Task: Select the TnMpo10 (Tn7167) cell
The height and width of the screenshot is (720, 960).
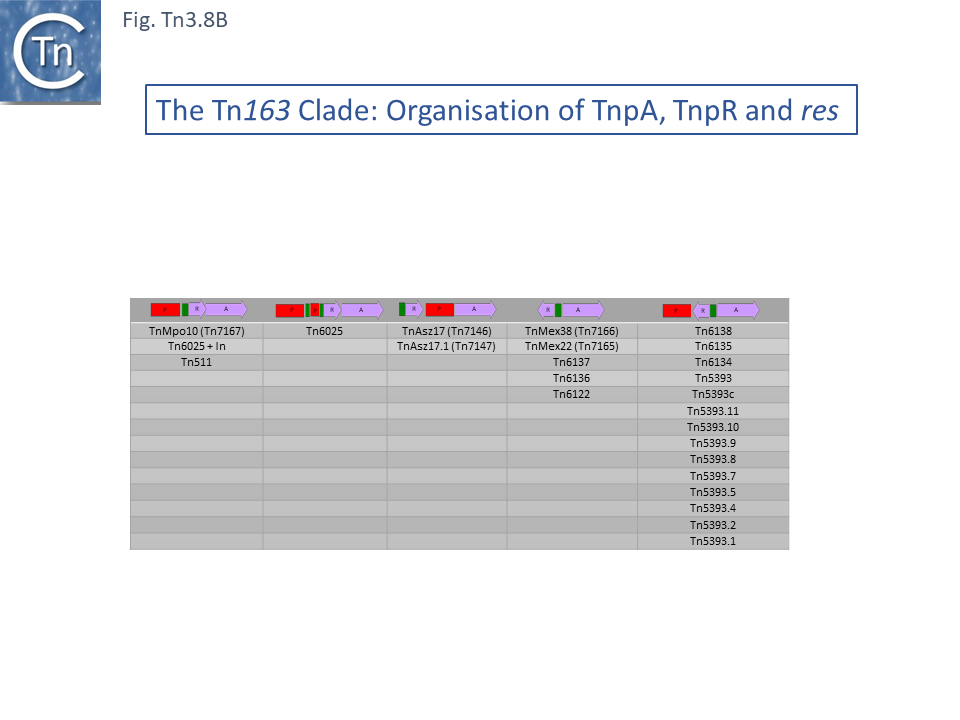Action: (197, 331)
